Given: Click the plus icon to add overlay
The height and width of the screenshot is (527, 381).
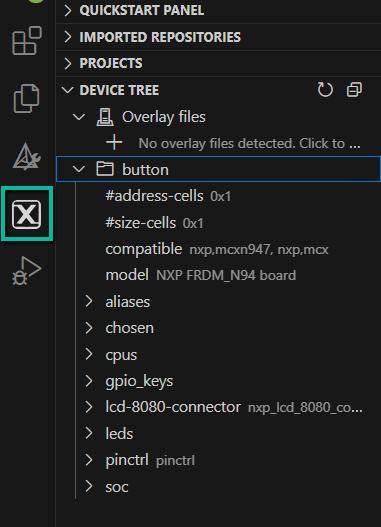Looking at the screenshot, I should [114, 143].
